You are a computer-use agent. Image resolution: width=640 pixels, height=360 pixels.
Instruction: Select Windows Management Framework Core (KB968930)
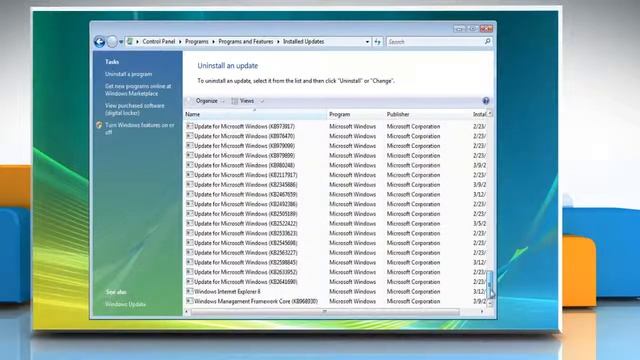tap(336, 301)
